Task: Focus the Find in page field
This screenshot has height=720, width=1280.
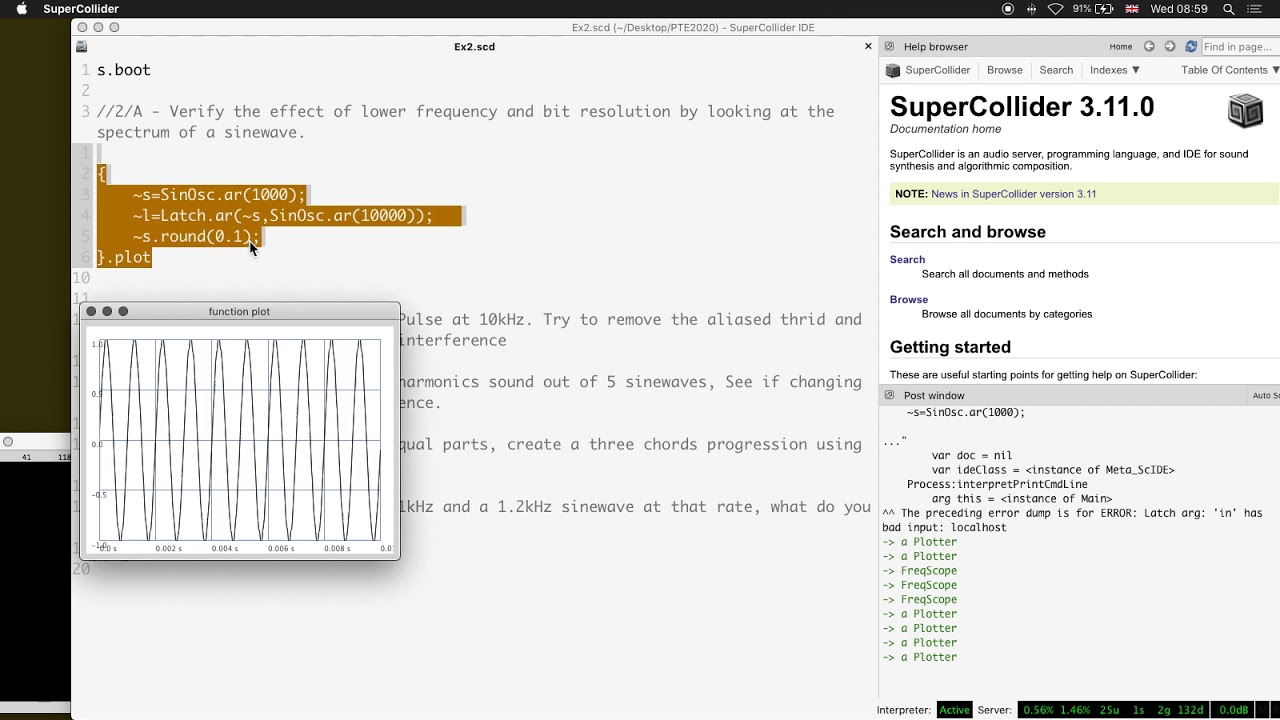Action: point(1240,47)
